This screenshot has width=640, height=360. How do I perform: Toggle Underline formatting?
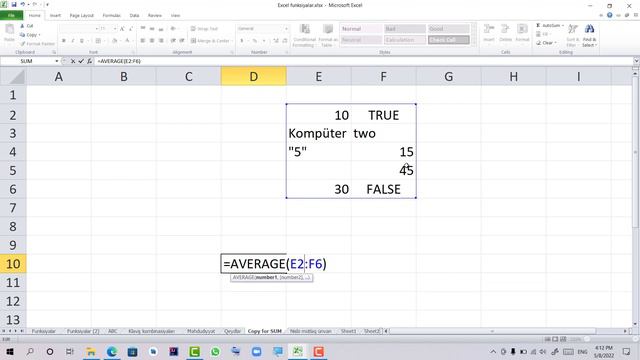(82, 41)
